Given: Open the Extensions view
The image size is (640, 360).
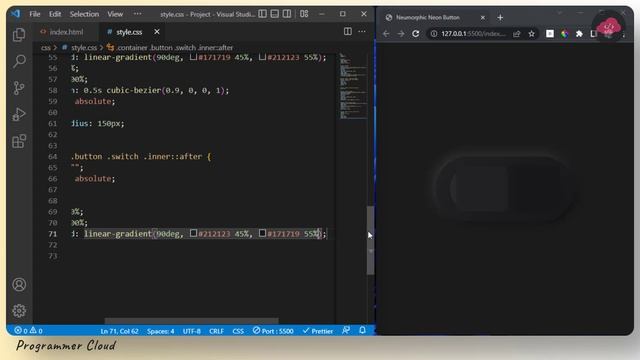Looking at the screenshot, I should (x=19, y=141).
